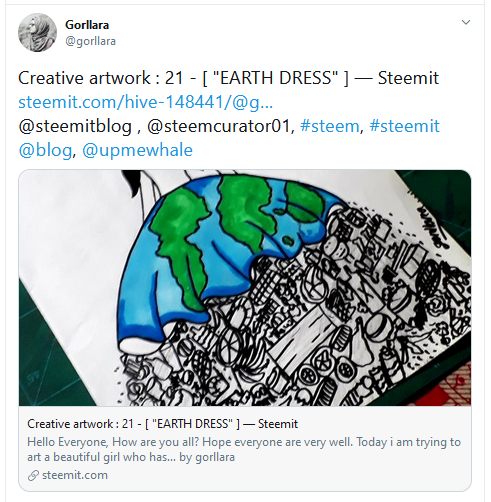Click the #steemit hashtag
Screen dimensions: 491x502
404,126
